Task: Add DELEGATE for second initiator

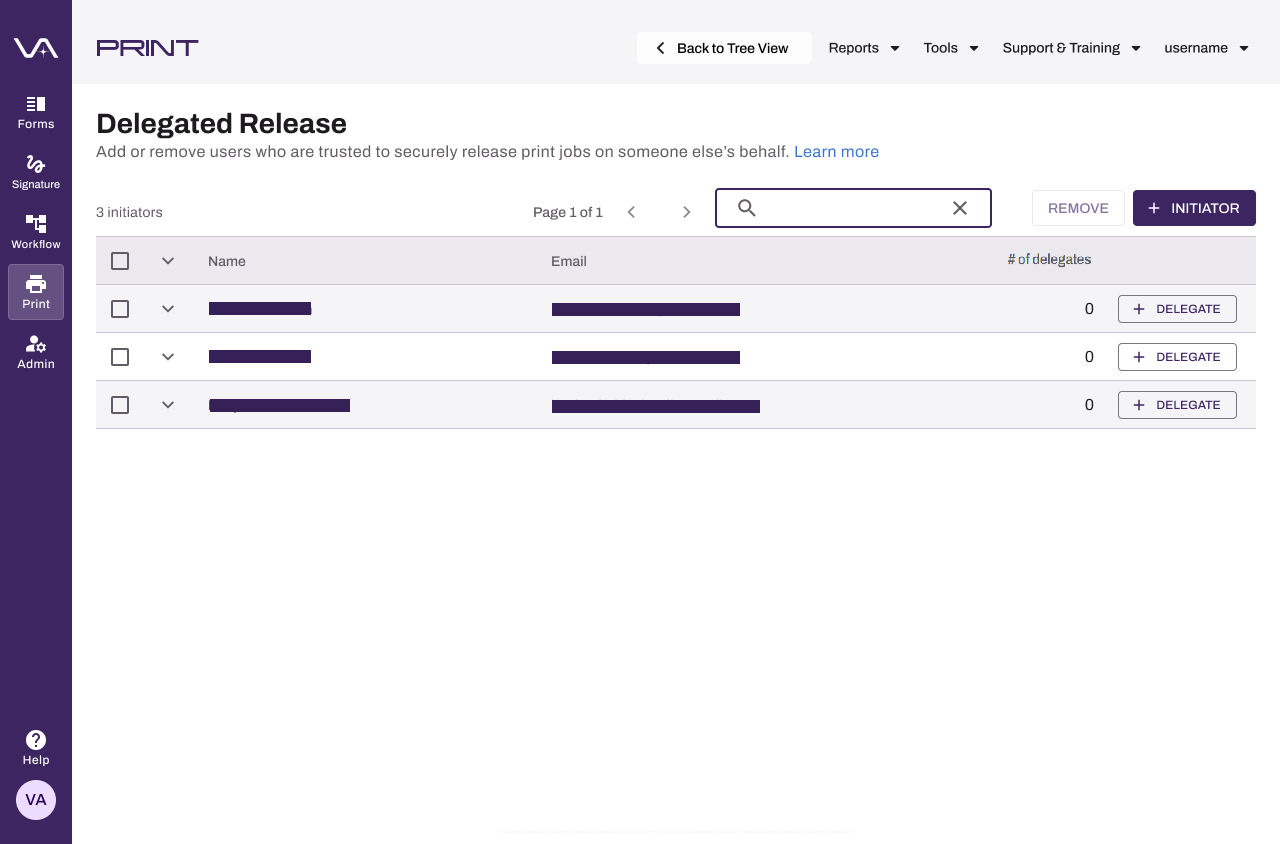Action: (1177, 357)
